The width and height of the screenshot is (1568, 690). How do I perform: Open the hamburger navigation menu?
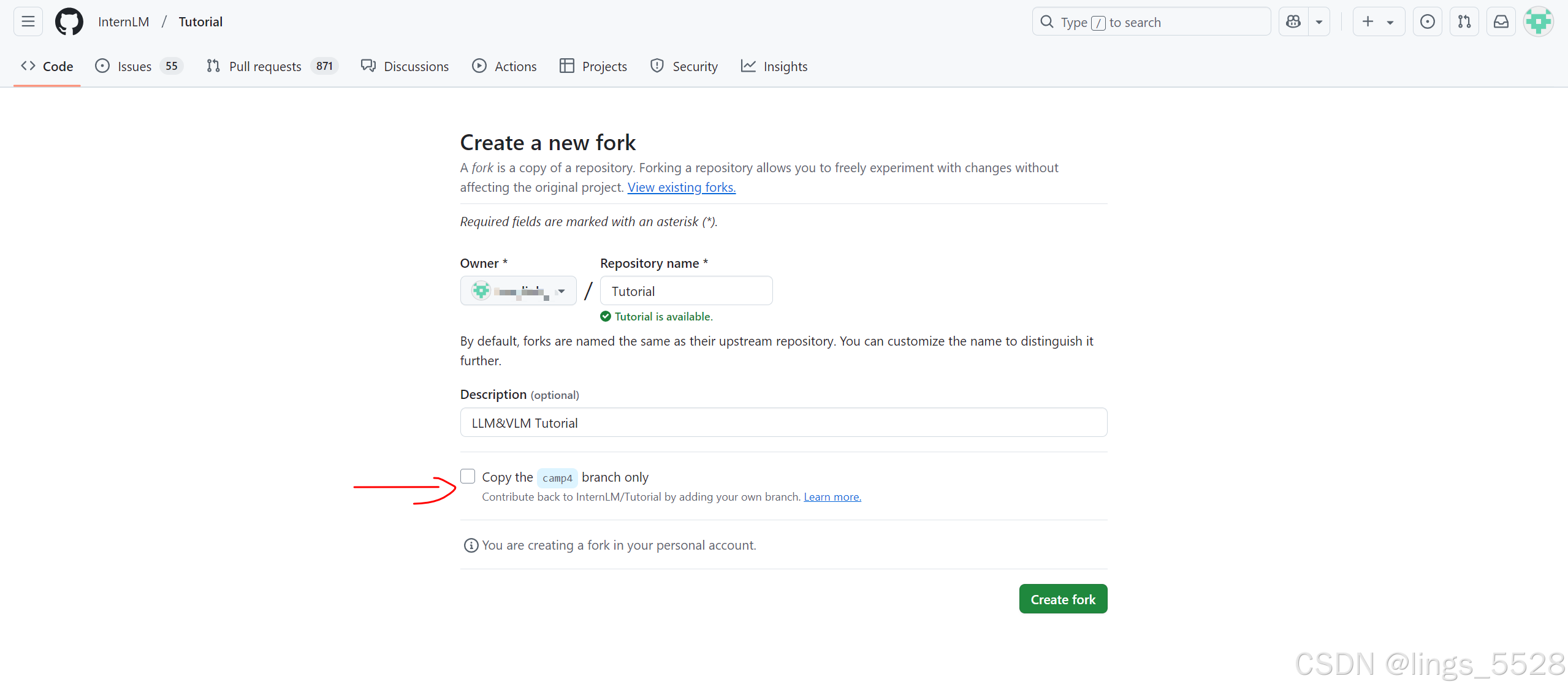pos(28,22)
